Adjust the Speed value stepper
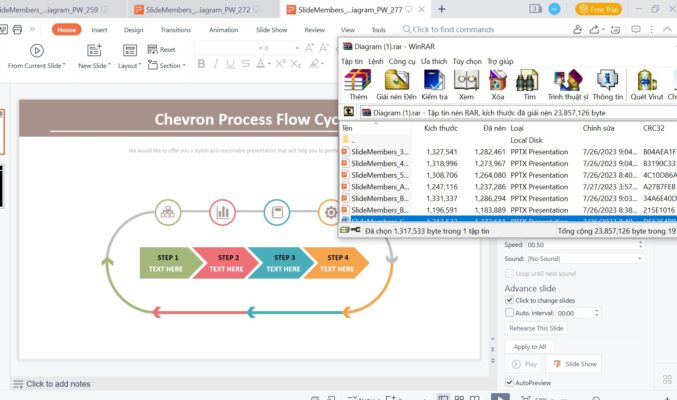 [x=640, y=244]
